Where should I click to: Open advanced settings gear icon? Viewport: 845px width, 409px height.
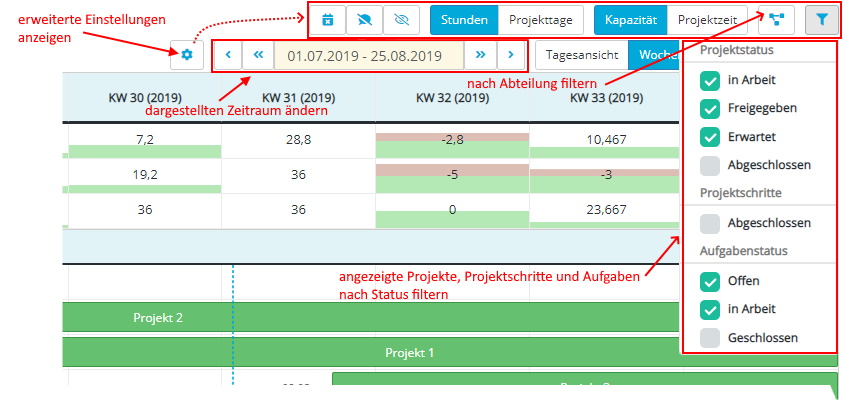coord(186,55)
